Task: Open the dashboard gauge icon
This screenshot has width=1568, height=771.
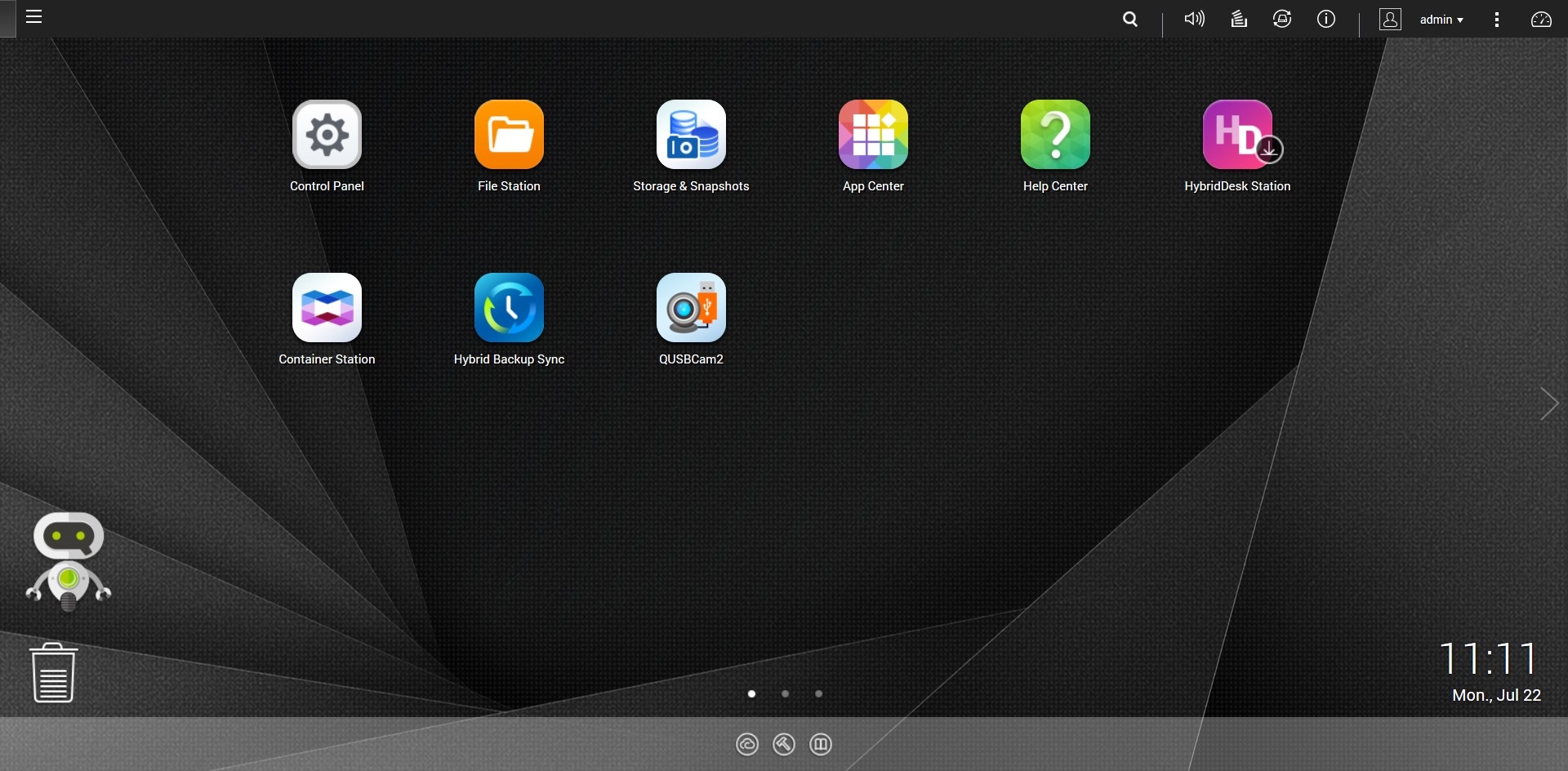Action: pyautogui.click(x=1541, y=20)
